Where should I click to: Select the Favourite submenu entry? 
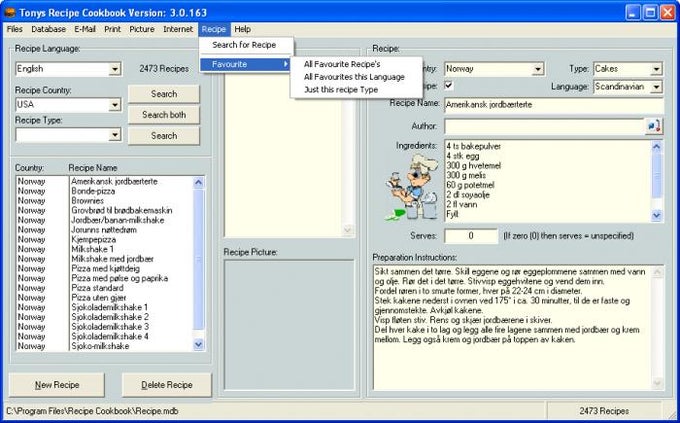coord(246,64)
